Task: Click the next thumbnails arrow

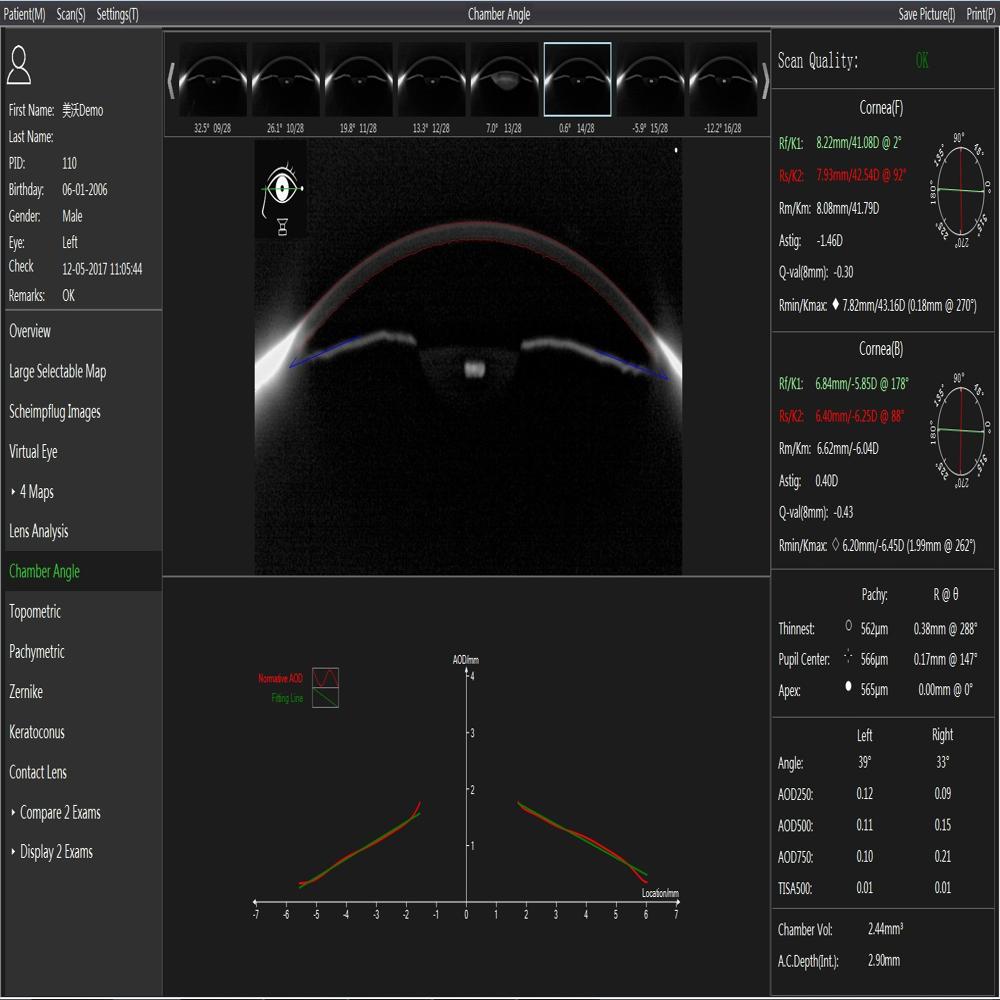Action: coord(765,80)
